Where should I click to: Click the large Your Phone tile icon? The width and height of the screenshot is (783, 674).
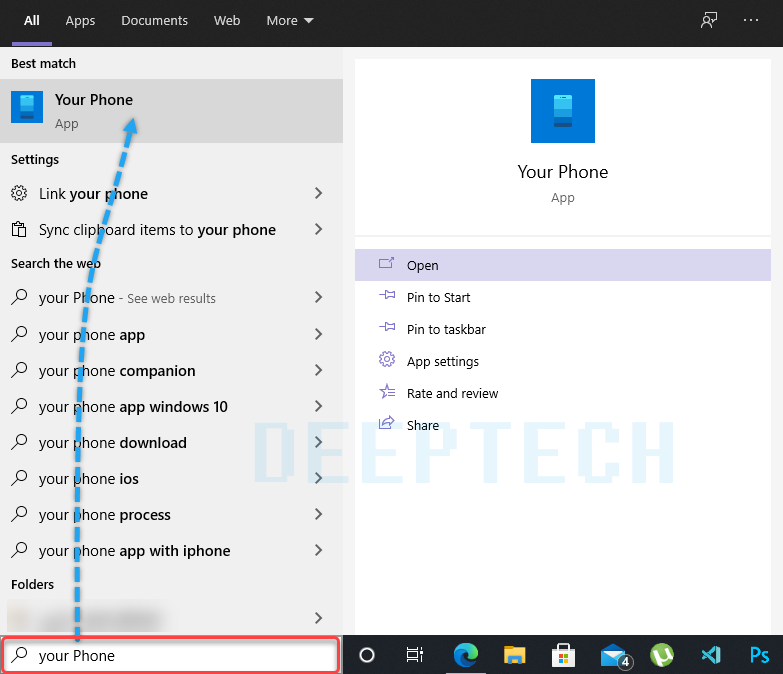pos(563,111)
